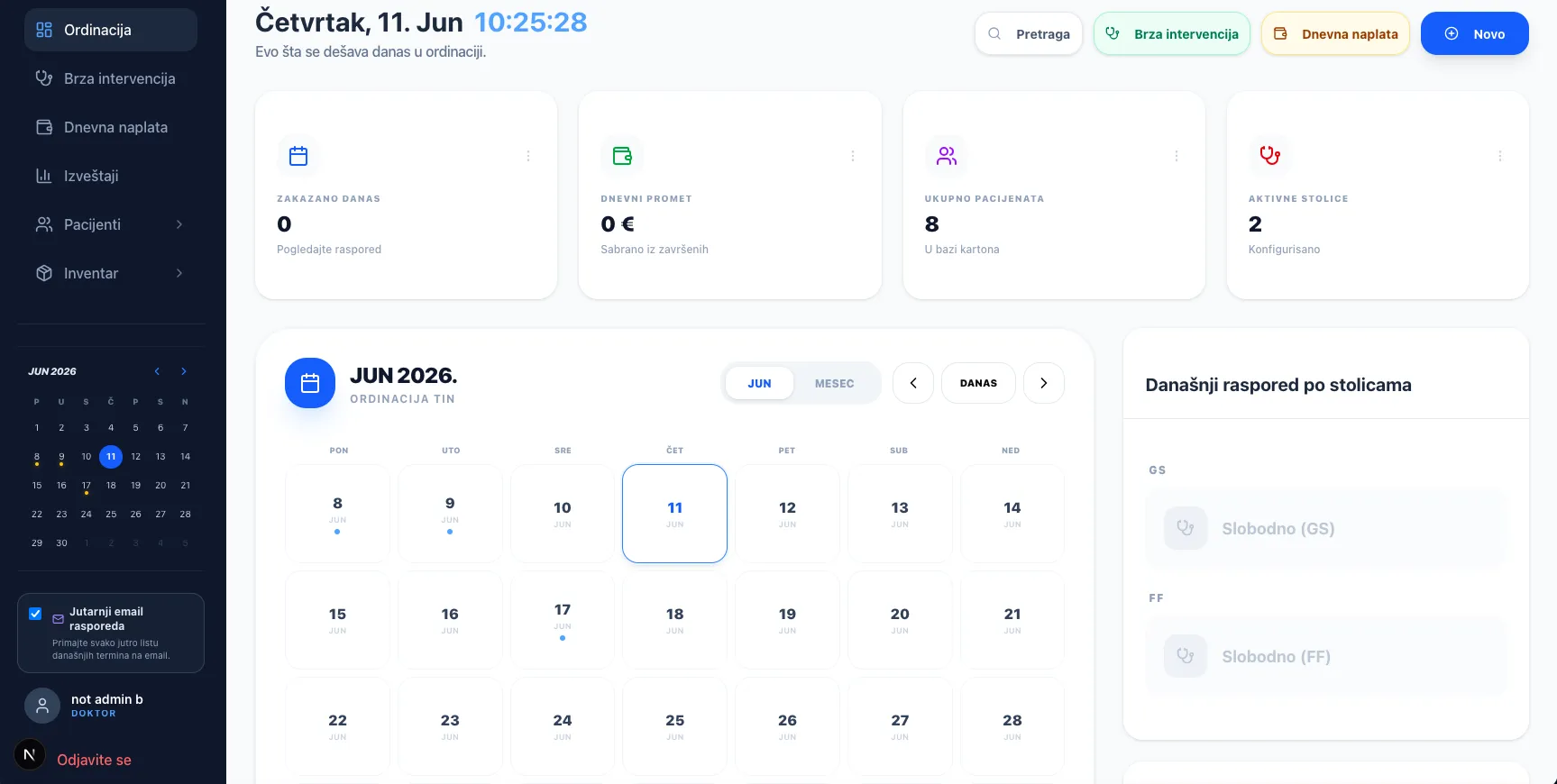1557x784 pixels.
Task: Click the blue Novo button
Action: pyautogui.click(x=1475, y=34)
